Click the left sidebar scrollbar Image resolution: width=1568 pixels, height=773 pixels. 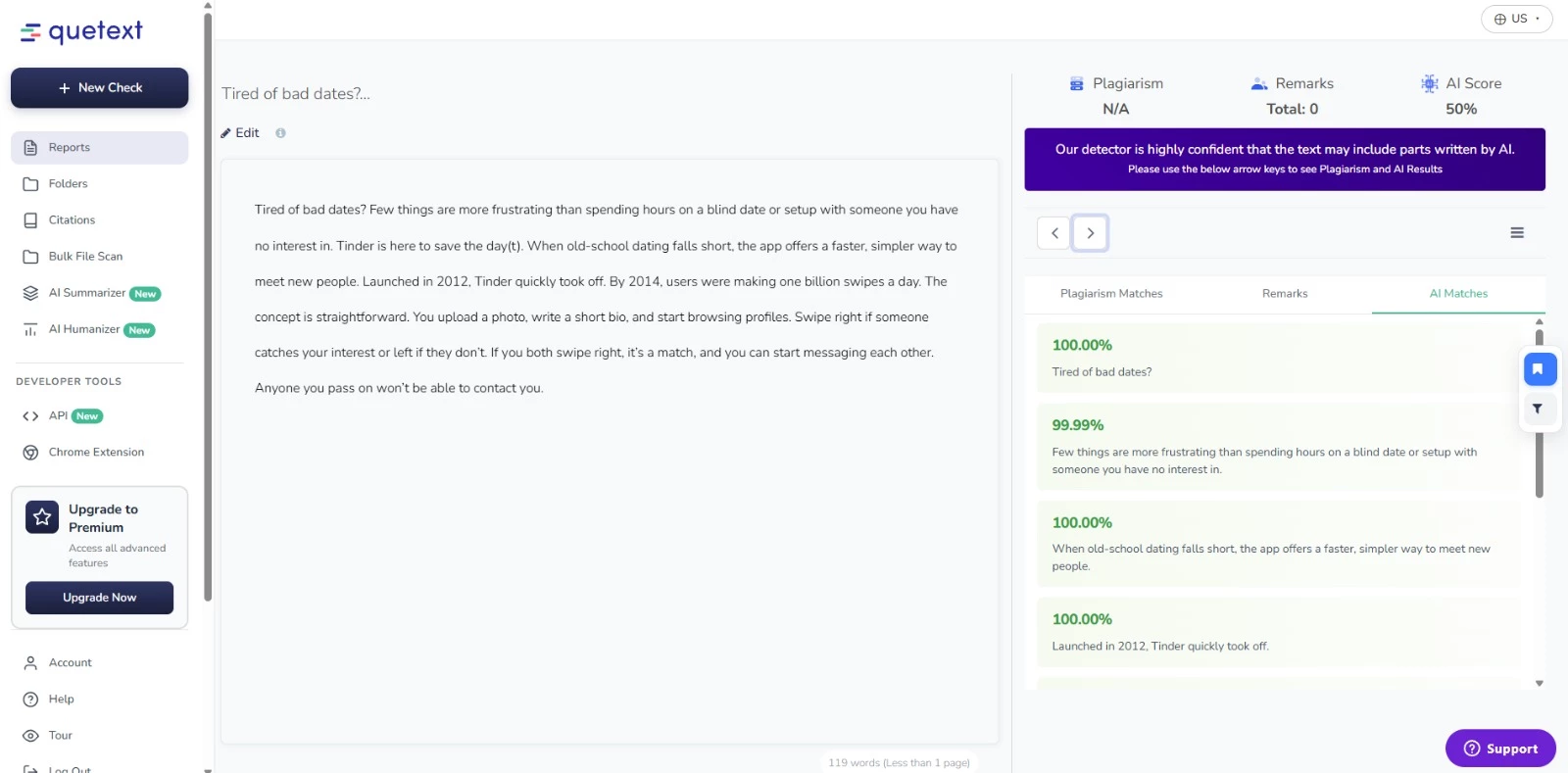(x=208, y=306)
